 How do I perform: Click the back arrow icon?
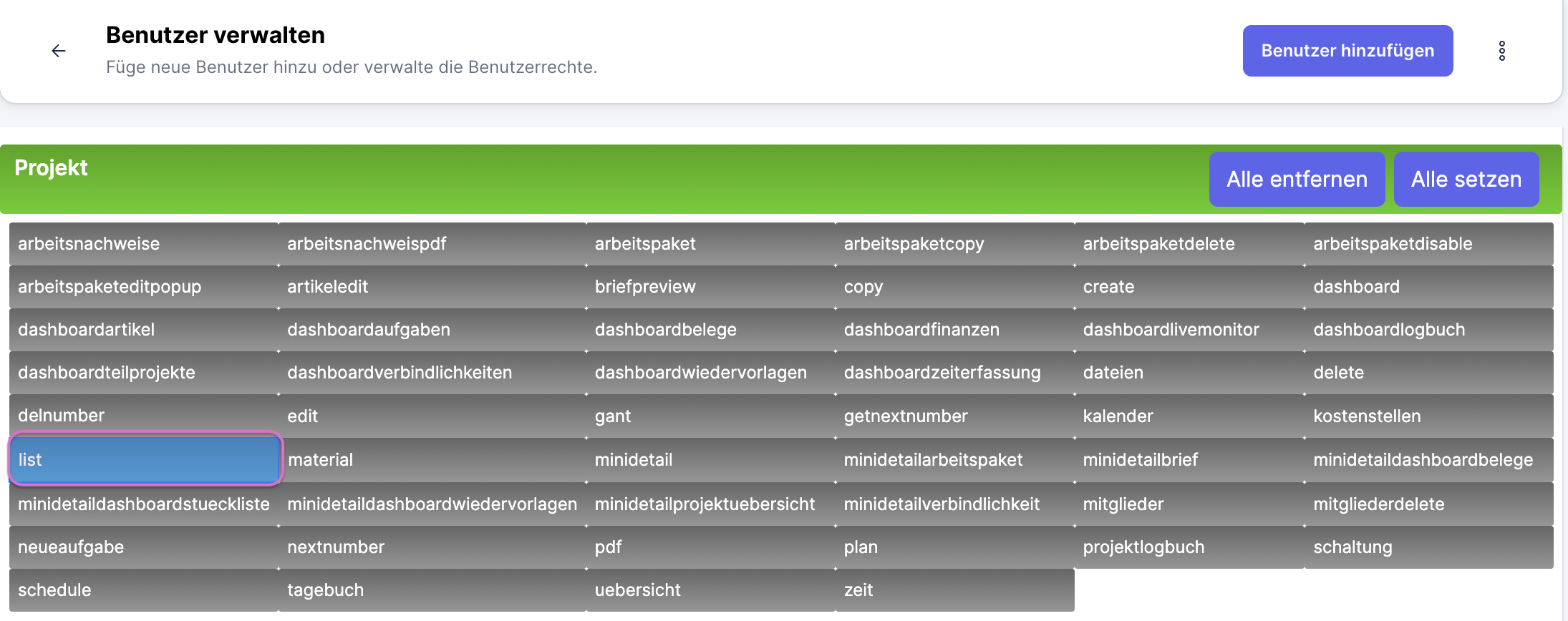click(59, 51)
